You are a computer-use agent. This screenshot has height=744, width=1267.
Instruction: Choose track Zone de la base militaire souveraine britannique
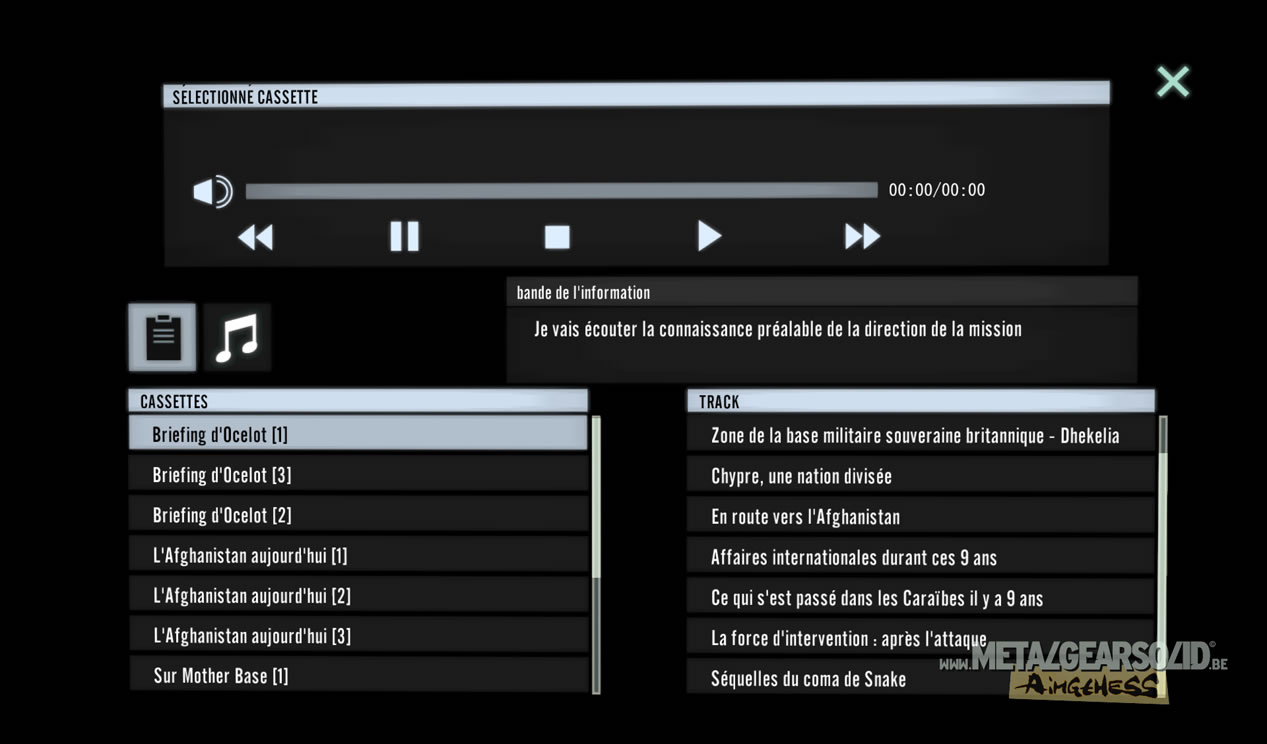click(921, 435)
